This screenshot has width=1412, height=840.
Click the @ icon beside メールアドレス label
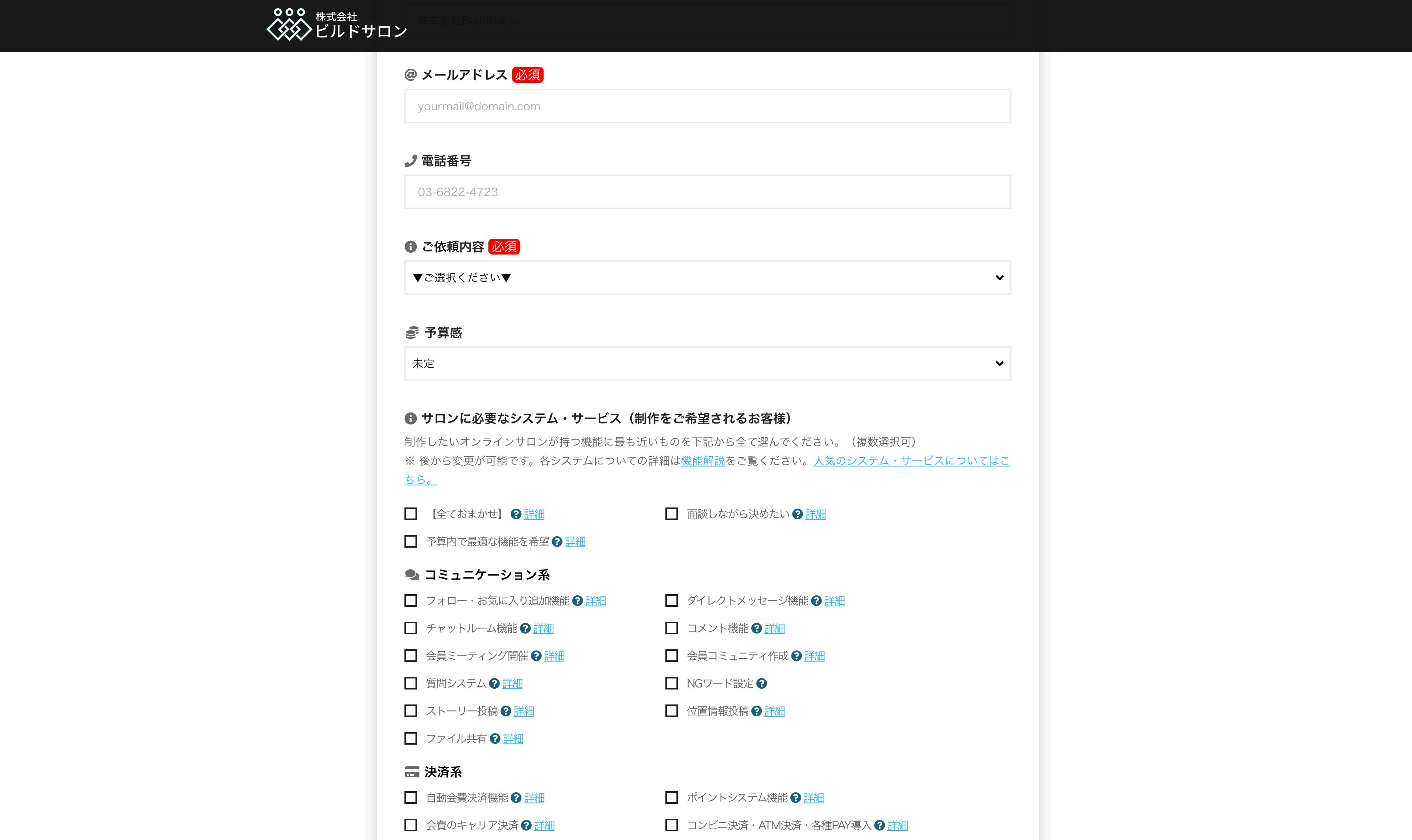click(410, 74)
